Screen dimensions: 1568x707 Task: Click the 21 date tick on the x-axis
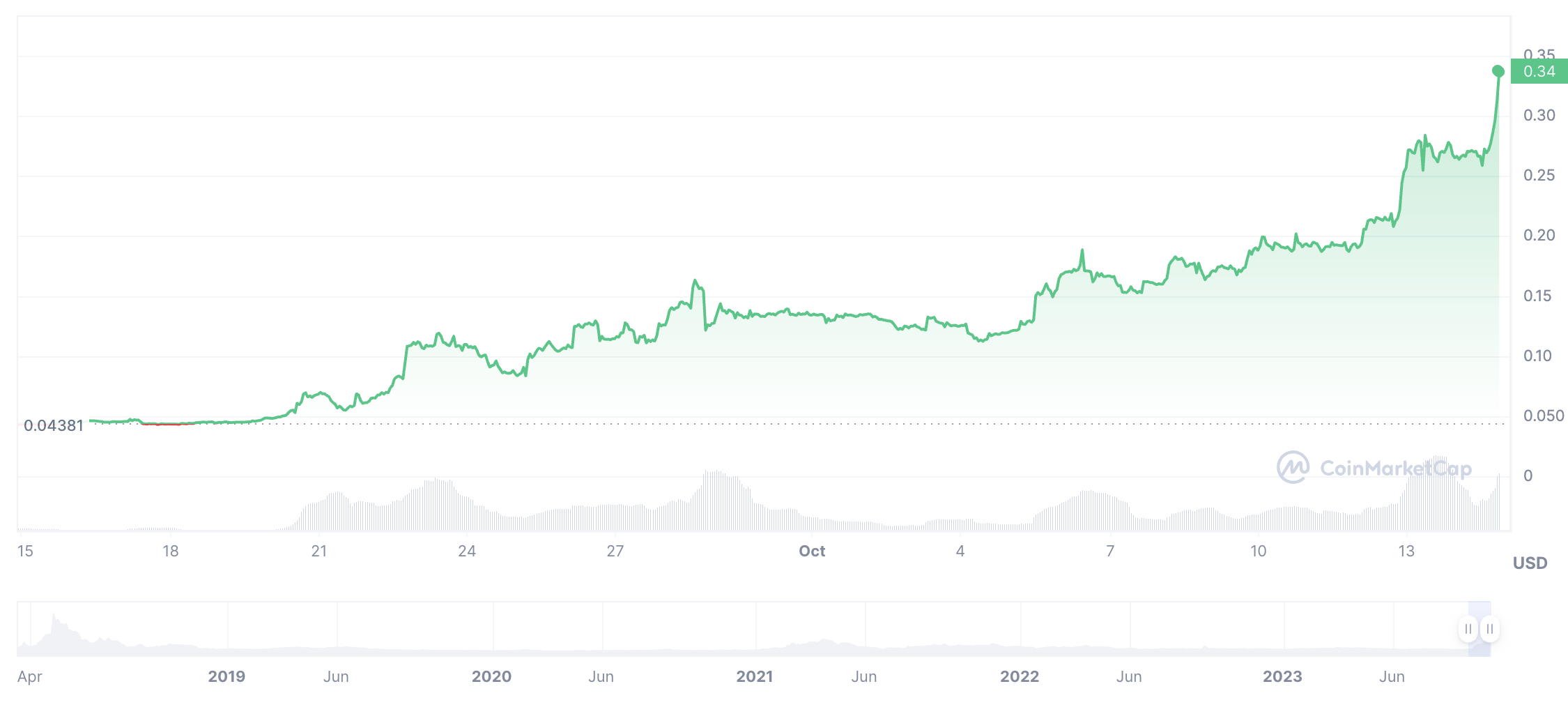click(319, 551)
